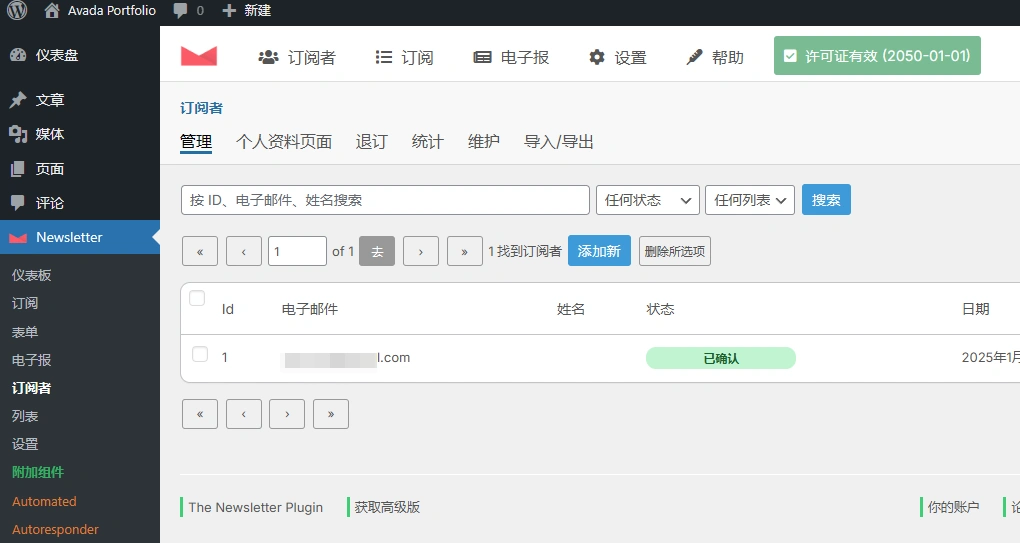Screen dimensions: 1020x543
Task: Click the blue 搜索 button
Action: [826, 200]
